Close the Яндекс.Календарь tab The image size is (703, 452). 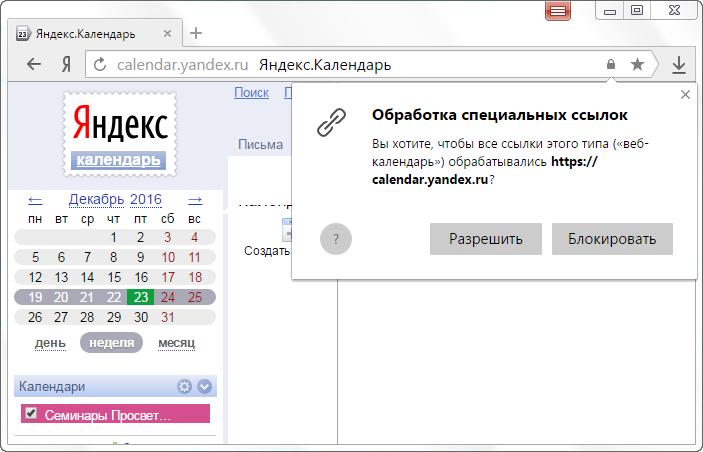coord(167,34)
